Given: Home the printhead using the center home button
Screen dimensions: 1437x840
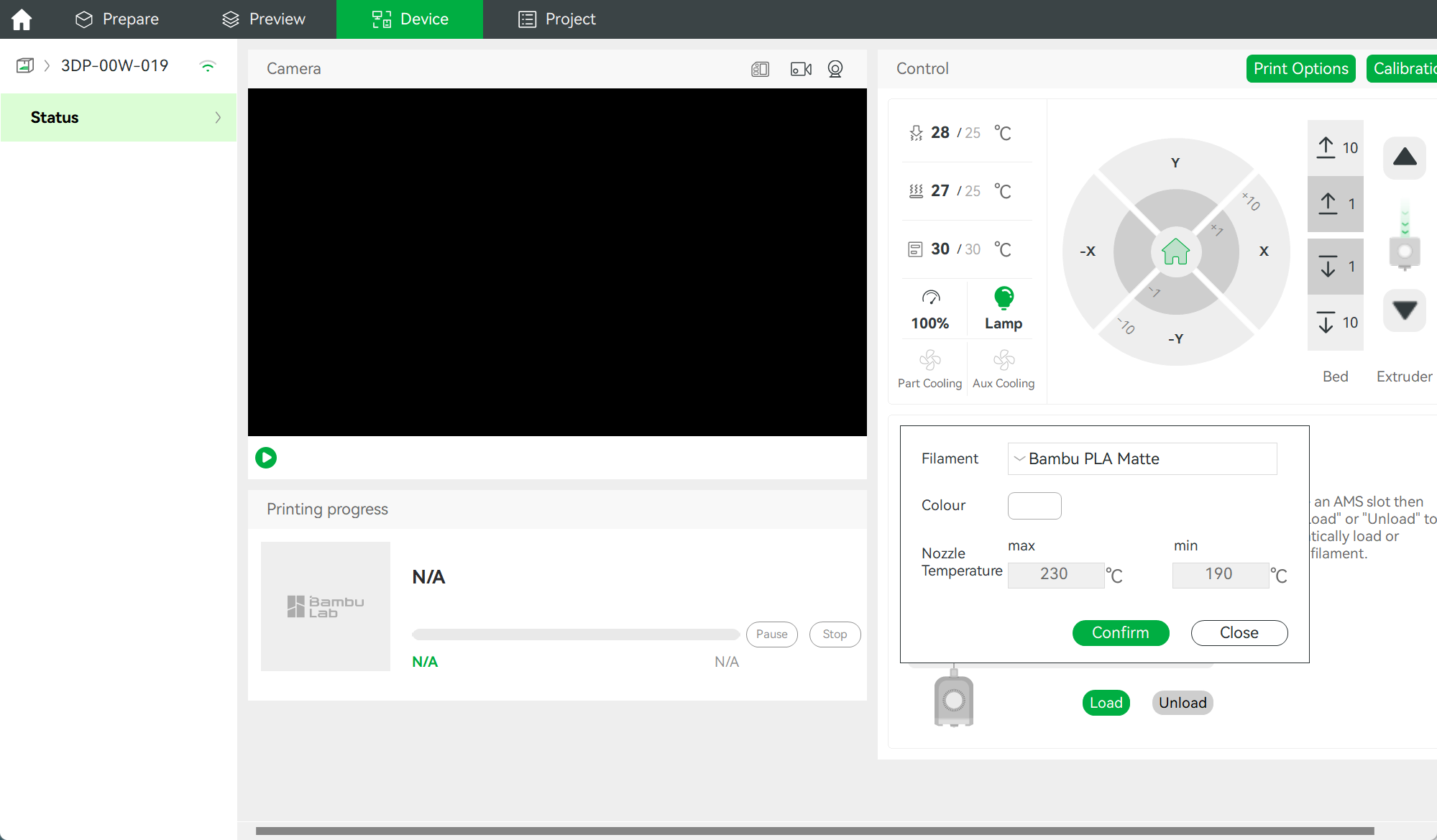Looking at the screenshot, I should click(x=1175, y=251).
